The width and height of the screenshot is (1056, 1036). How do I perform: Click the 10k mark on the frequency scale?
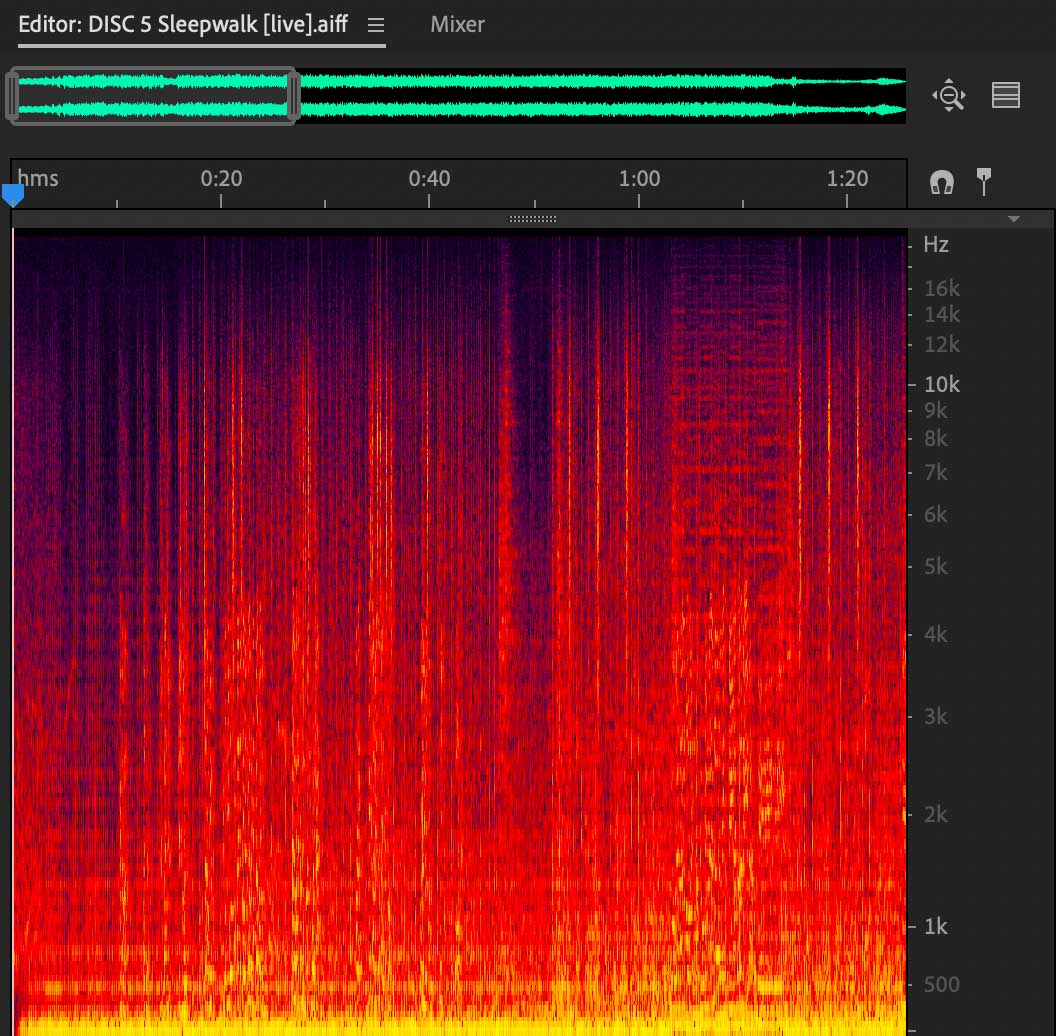tap(941, 384)
